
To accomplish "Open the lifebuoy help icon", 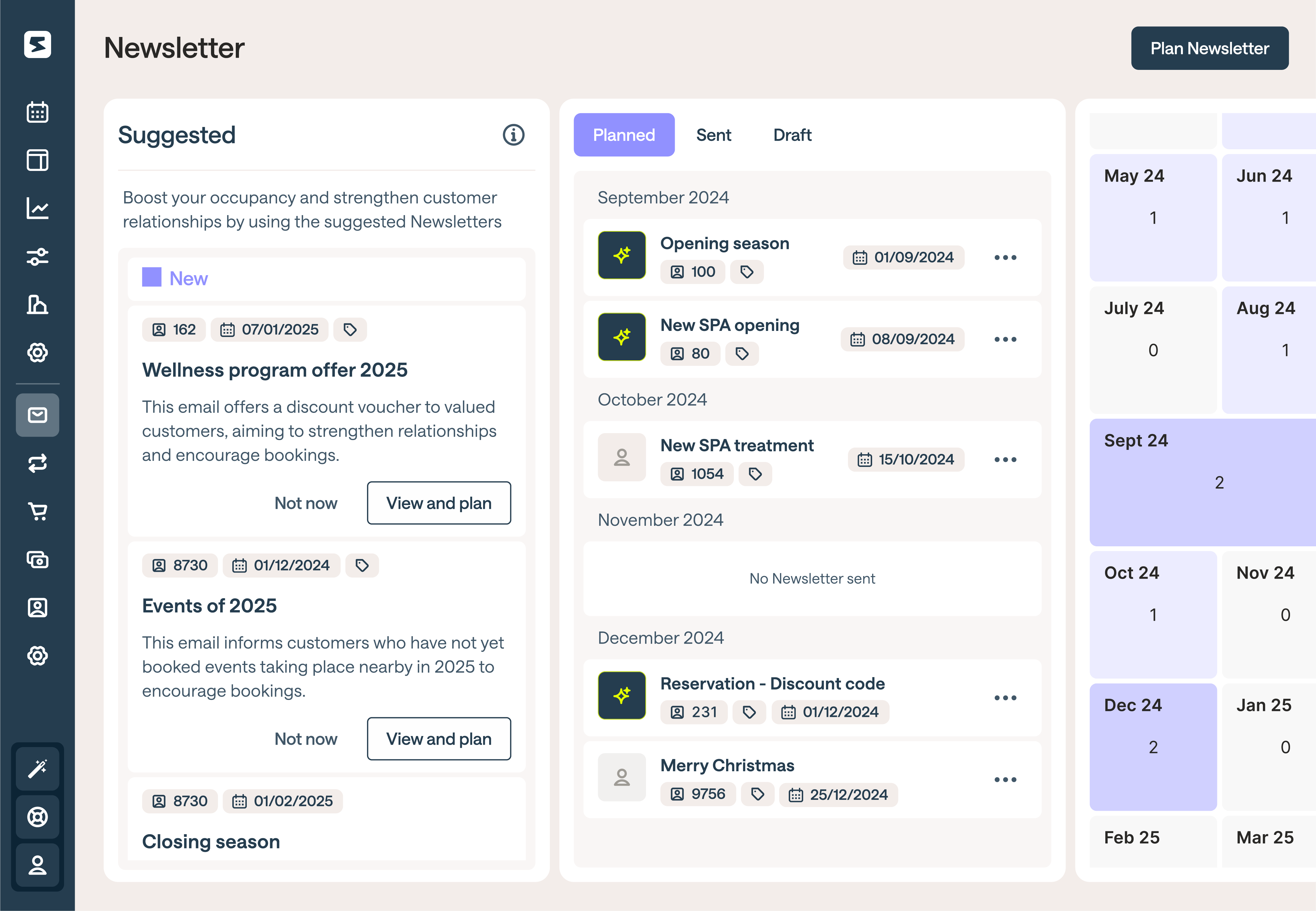I will click(x=38, y=817).
